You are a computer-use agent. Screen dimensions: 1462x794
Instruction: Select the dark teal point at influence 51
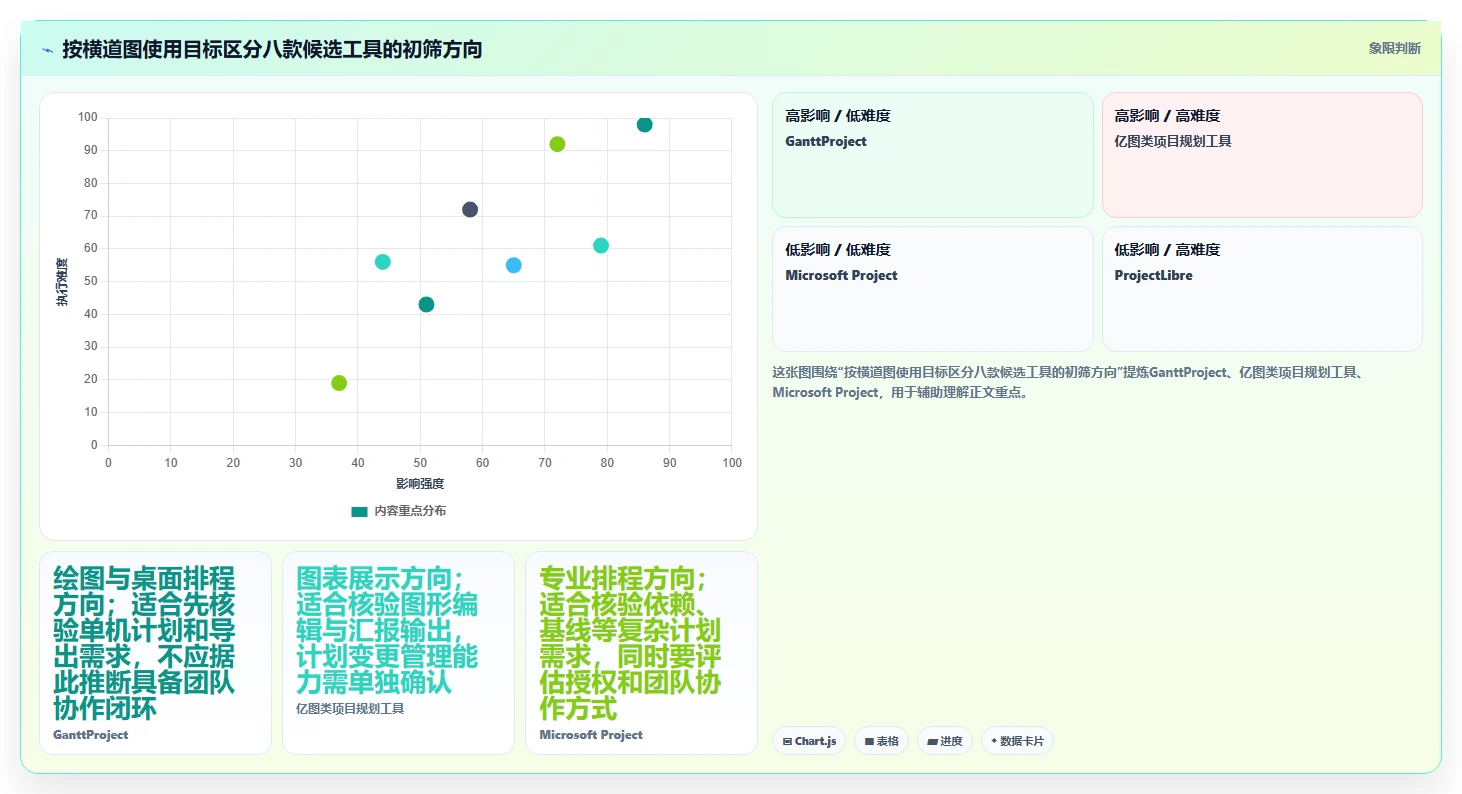click(426, 304)
